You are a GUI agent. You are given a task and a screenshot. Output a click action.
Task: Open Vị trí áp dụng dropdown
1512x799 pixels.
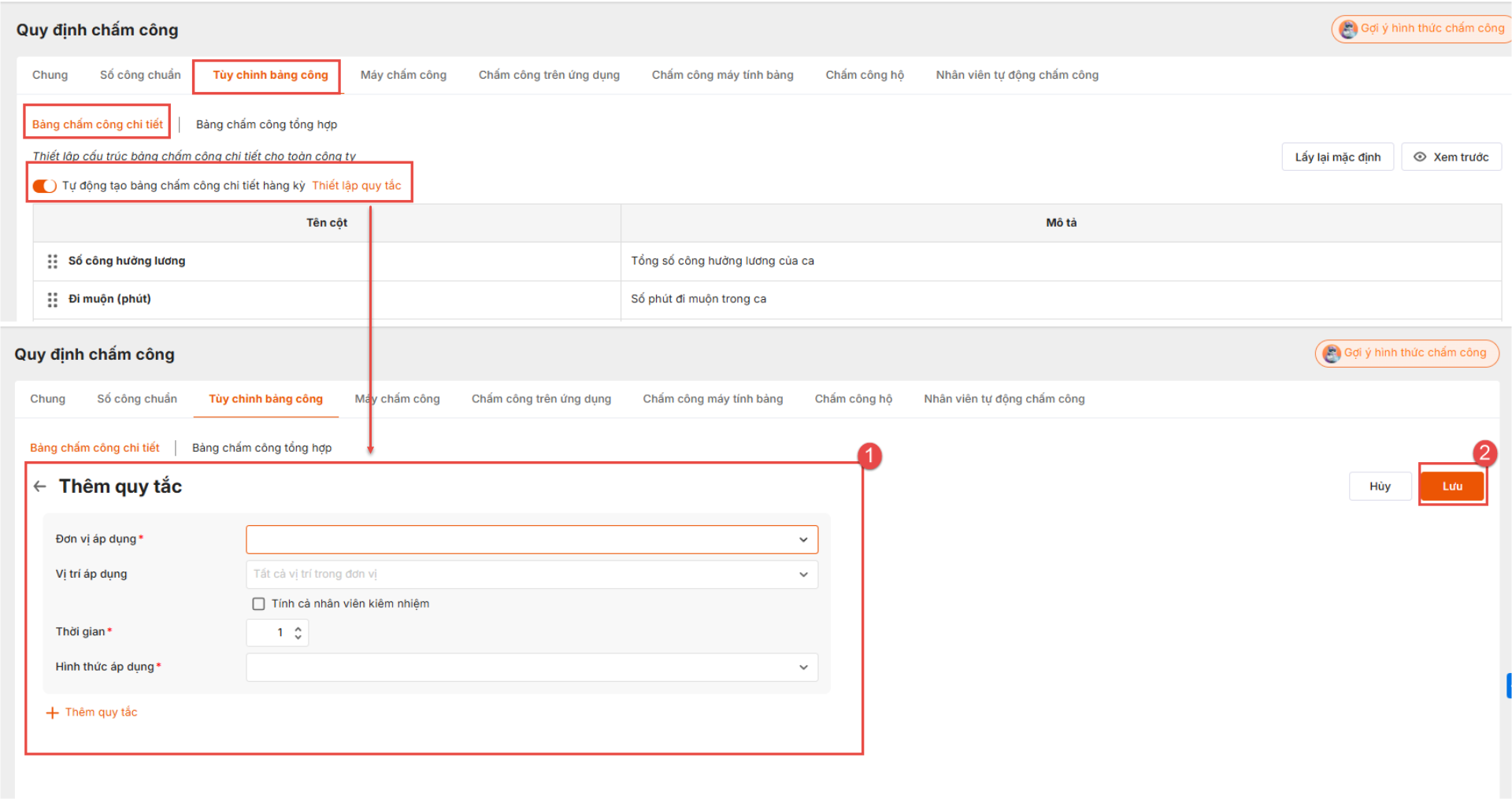click(532, 575)
